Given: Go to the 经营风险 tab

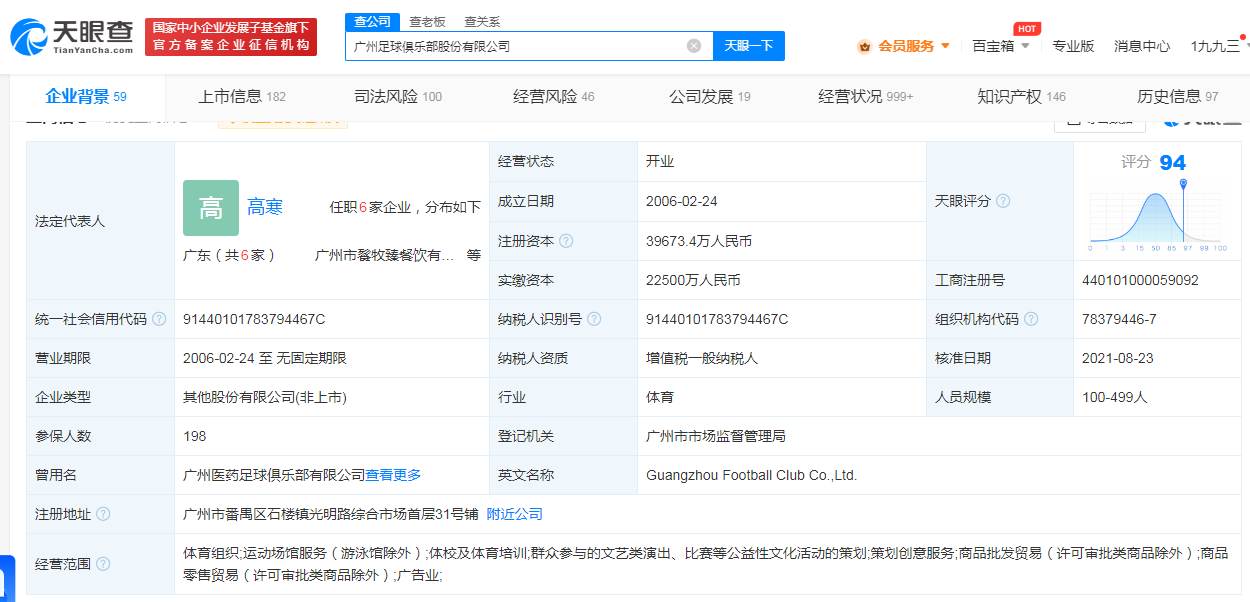Looking at the screenshot, I should pos(554,96).
